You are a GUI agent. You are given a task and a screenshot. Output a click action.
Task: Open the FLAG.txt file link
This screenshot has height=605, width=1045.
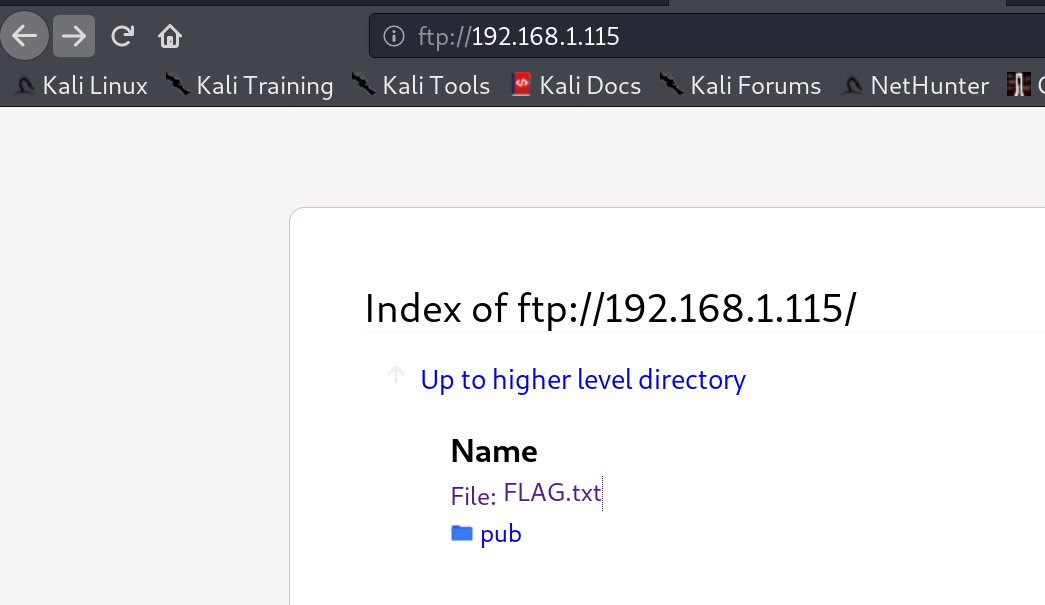[552, 493]
